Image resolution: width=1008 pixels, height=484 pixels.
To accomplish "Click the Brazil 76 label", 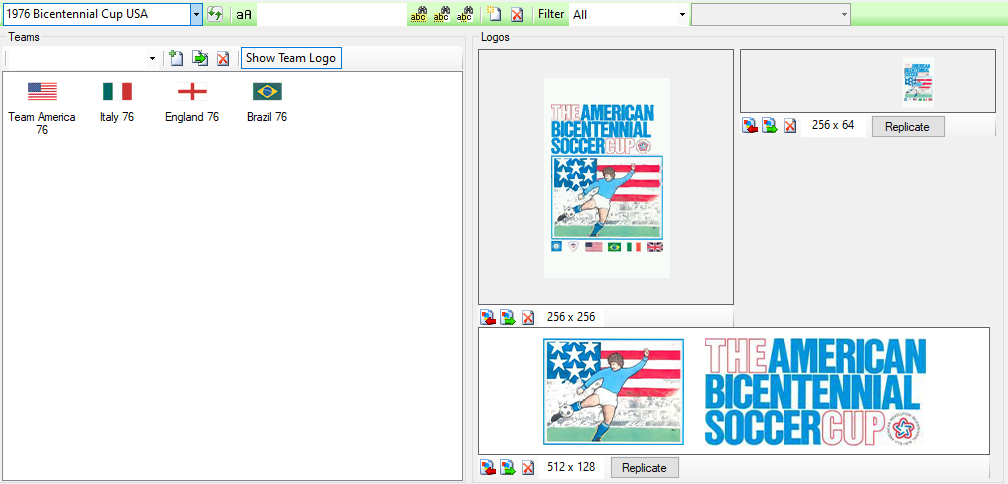I will click(x=267, y=117).
